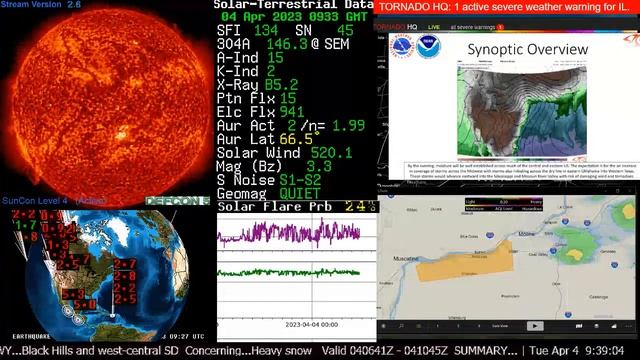640x360 pixels.
Task: Click the Aur Lat value 66.5°
Action: pyautogui.click(x=299, y=139)
